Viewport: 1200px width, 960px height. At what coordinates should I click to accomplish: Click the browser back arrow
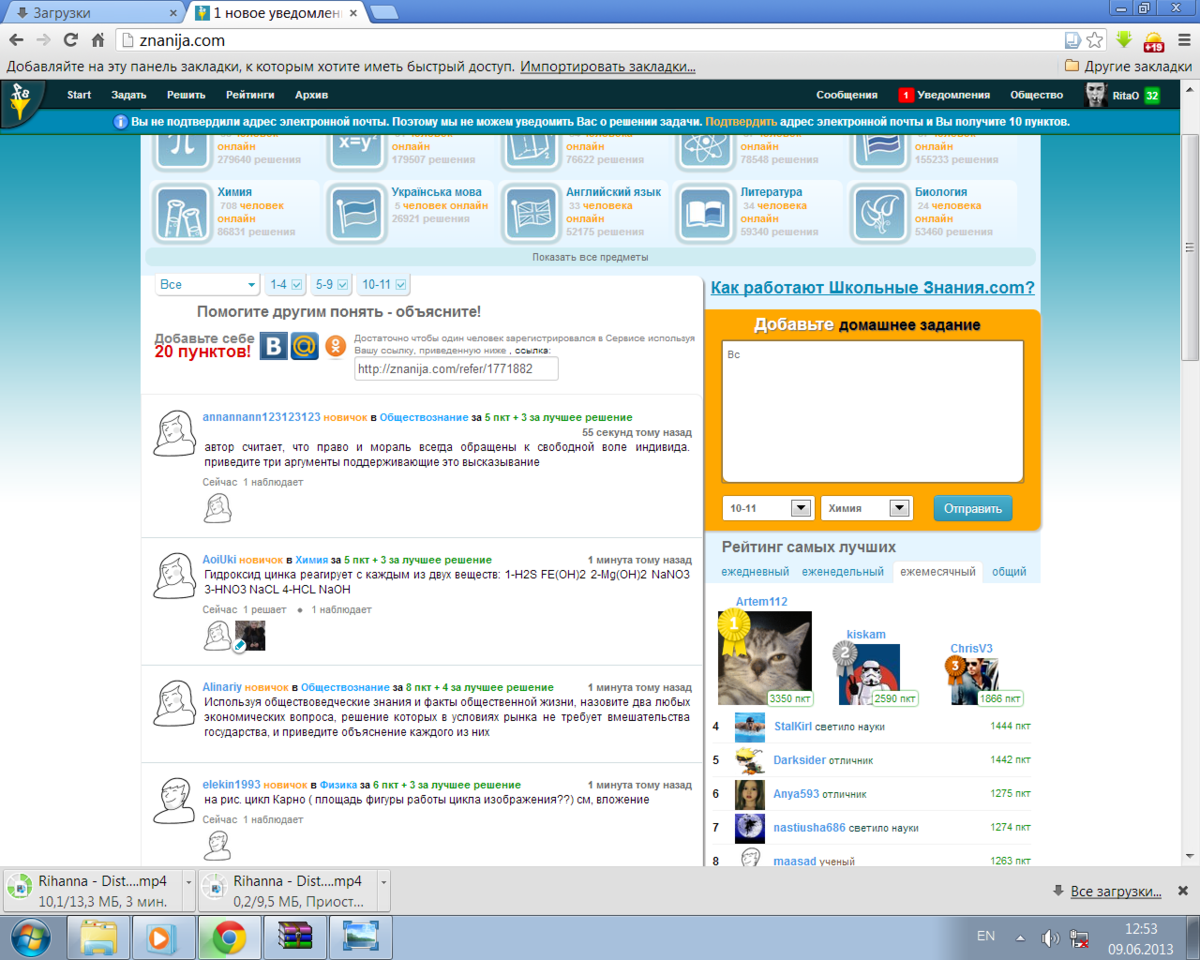[15, 40]
